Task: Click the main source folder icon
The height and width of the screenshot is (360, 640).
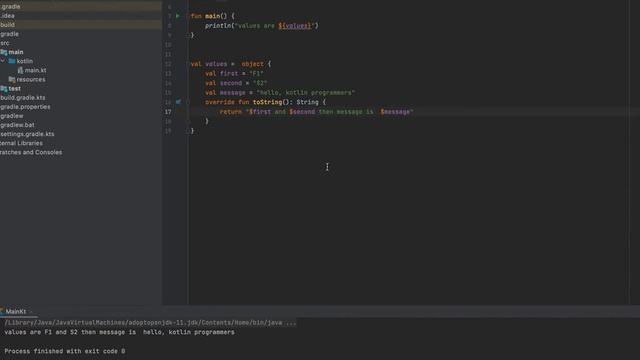Action: 4,52
